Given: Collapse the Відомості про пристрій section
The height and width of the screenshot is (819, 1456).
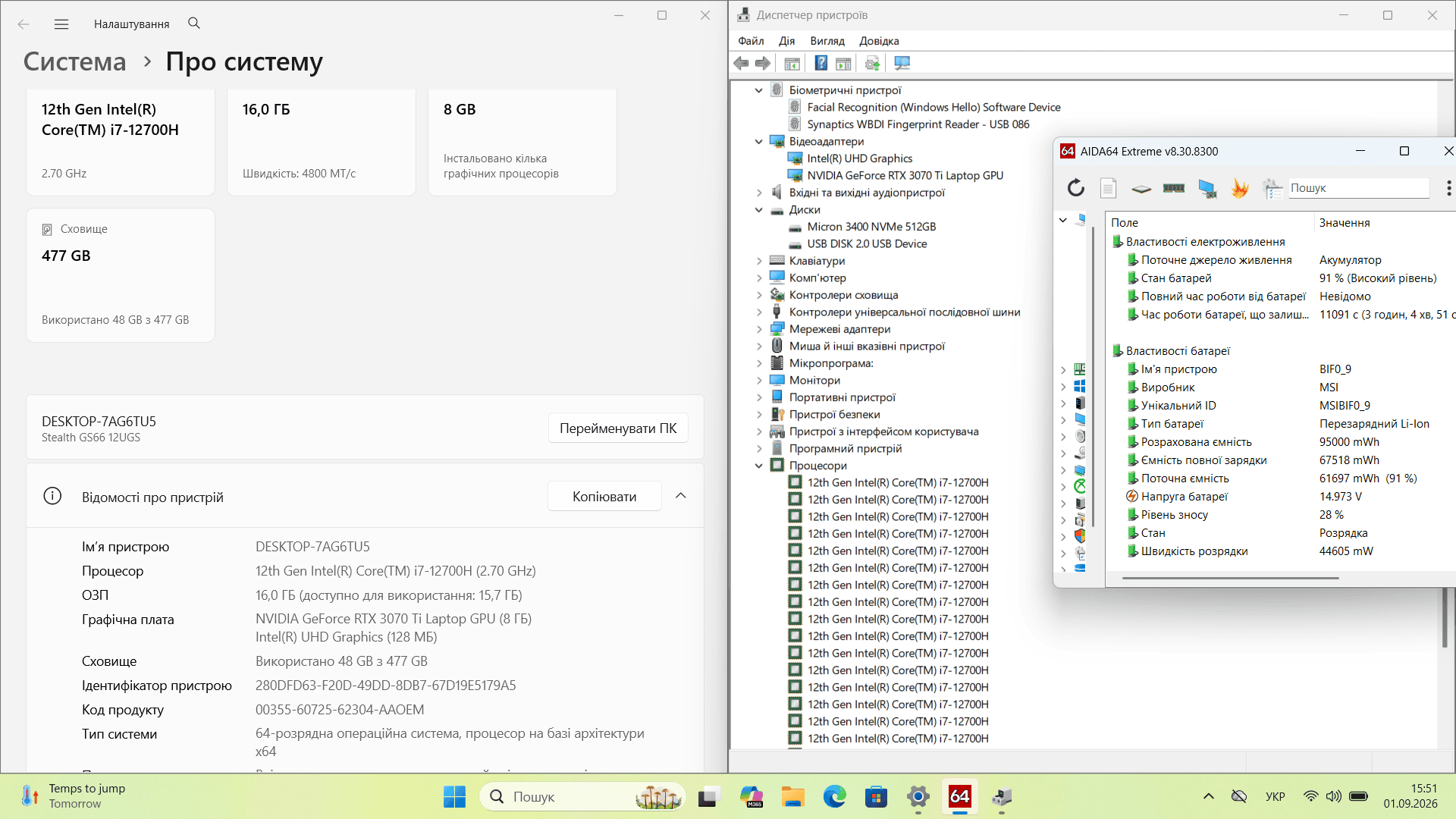Looking at the screenshot, I should 681,496.
